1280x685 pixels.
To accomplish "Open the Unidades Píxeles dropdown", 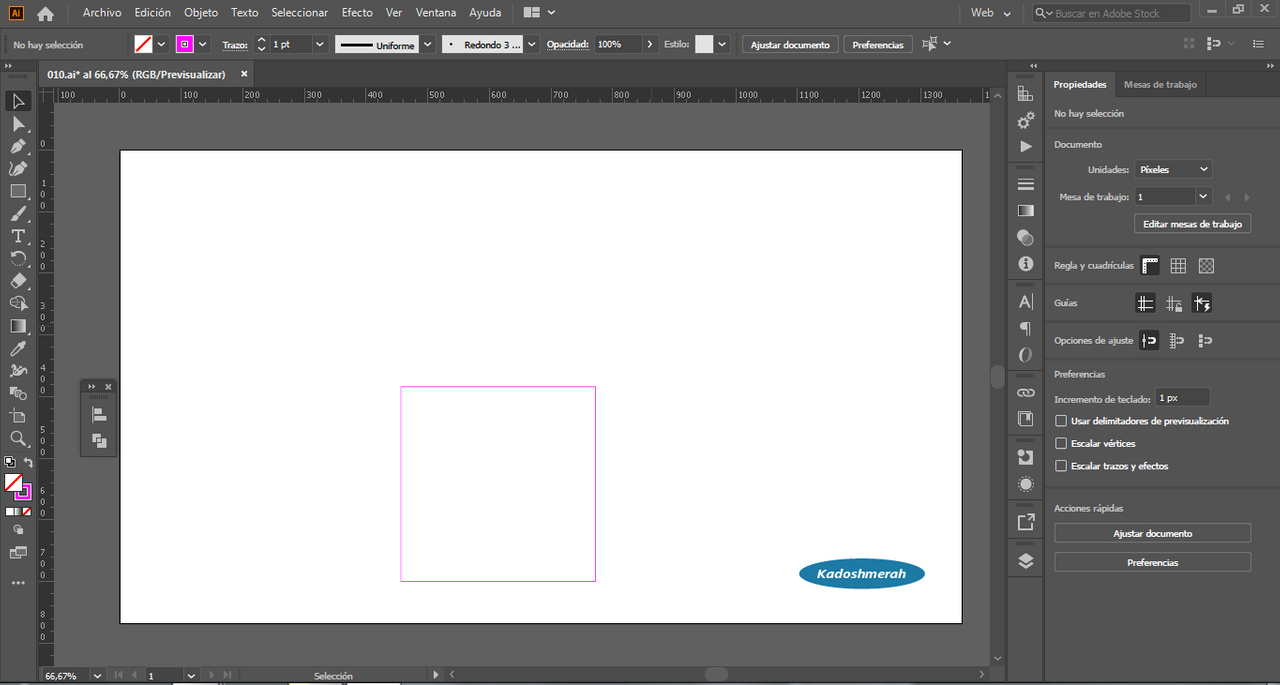I will (1173, 170).
